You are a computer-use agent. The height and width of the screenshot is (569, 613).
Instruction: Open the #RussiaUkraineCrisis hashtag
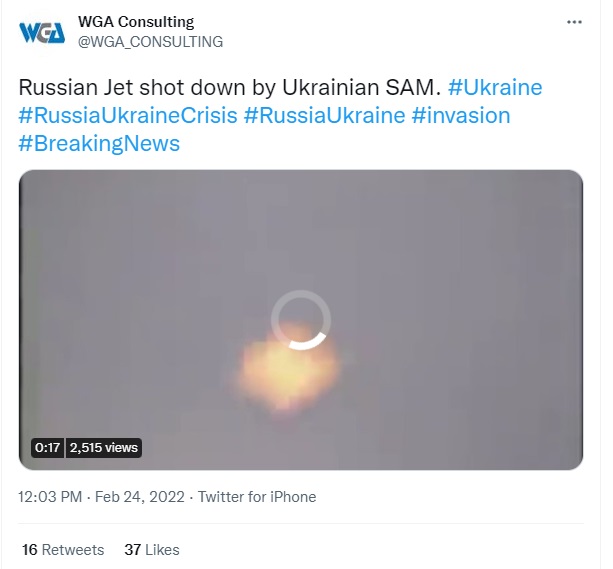(128, 115)
